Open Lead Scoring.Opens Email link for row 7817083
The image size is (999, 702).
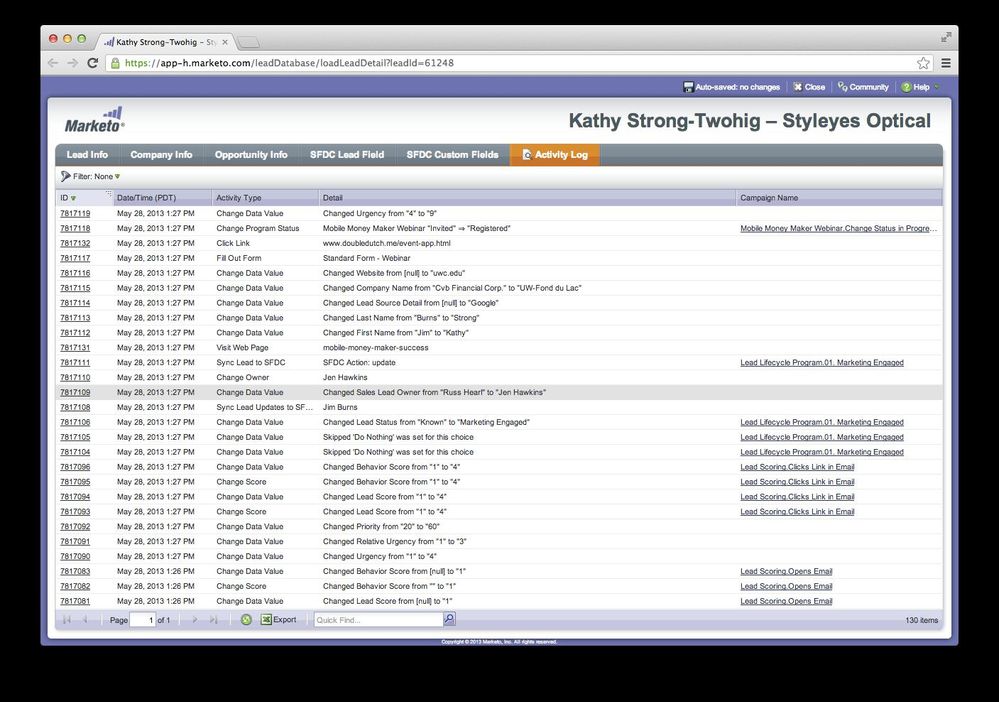[x=786, y=571]
